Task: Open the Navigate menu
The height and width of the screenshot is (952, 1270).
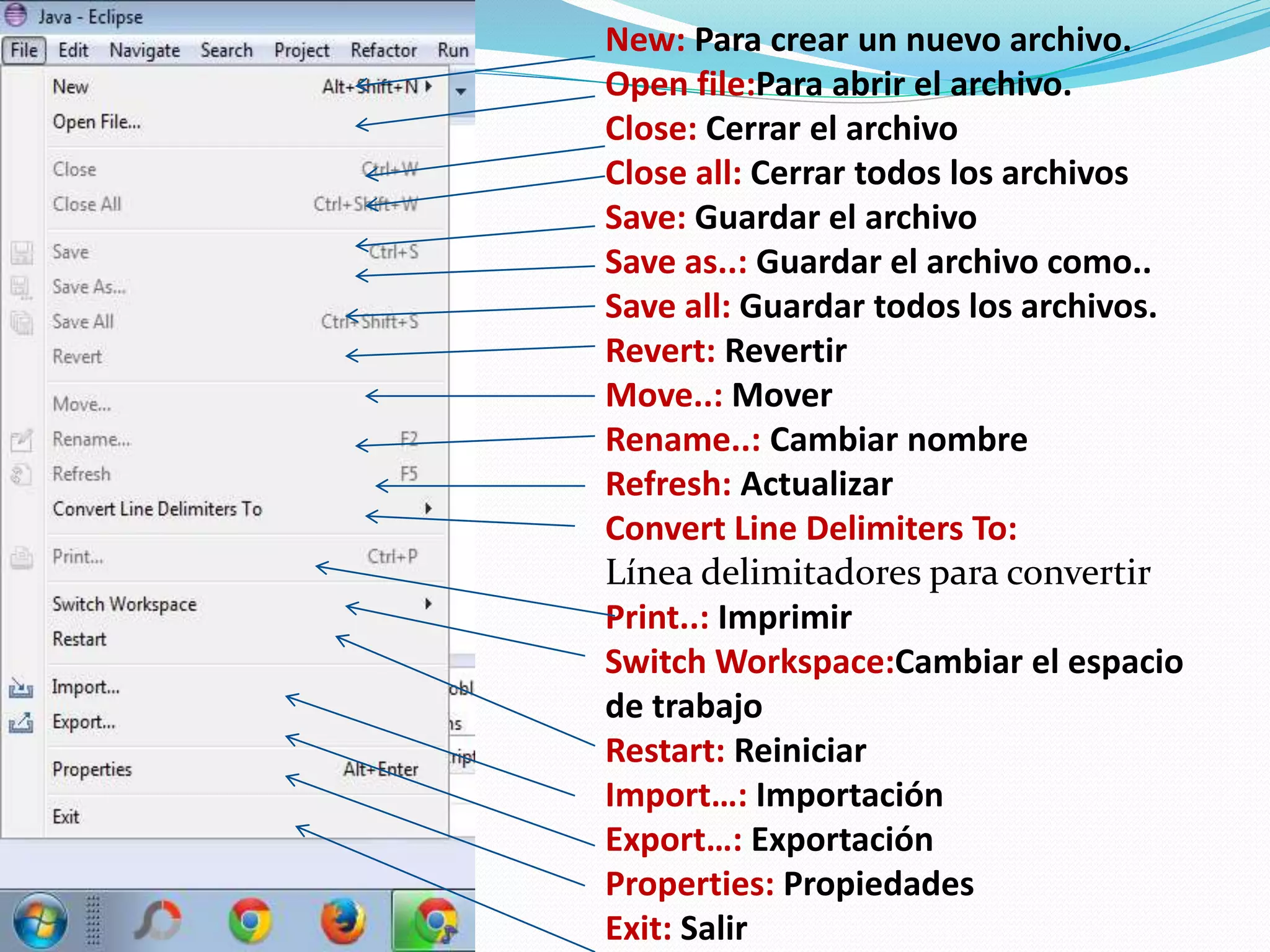Action: point(144,50)
